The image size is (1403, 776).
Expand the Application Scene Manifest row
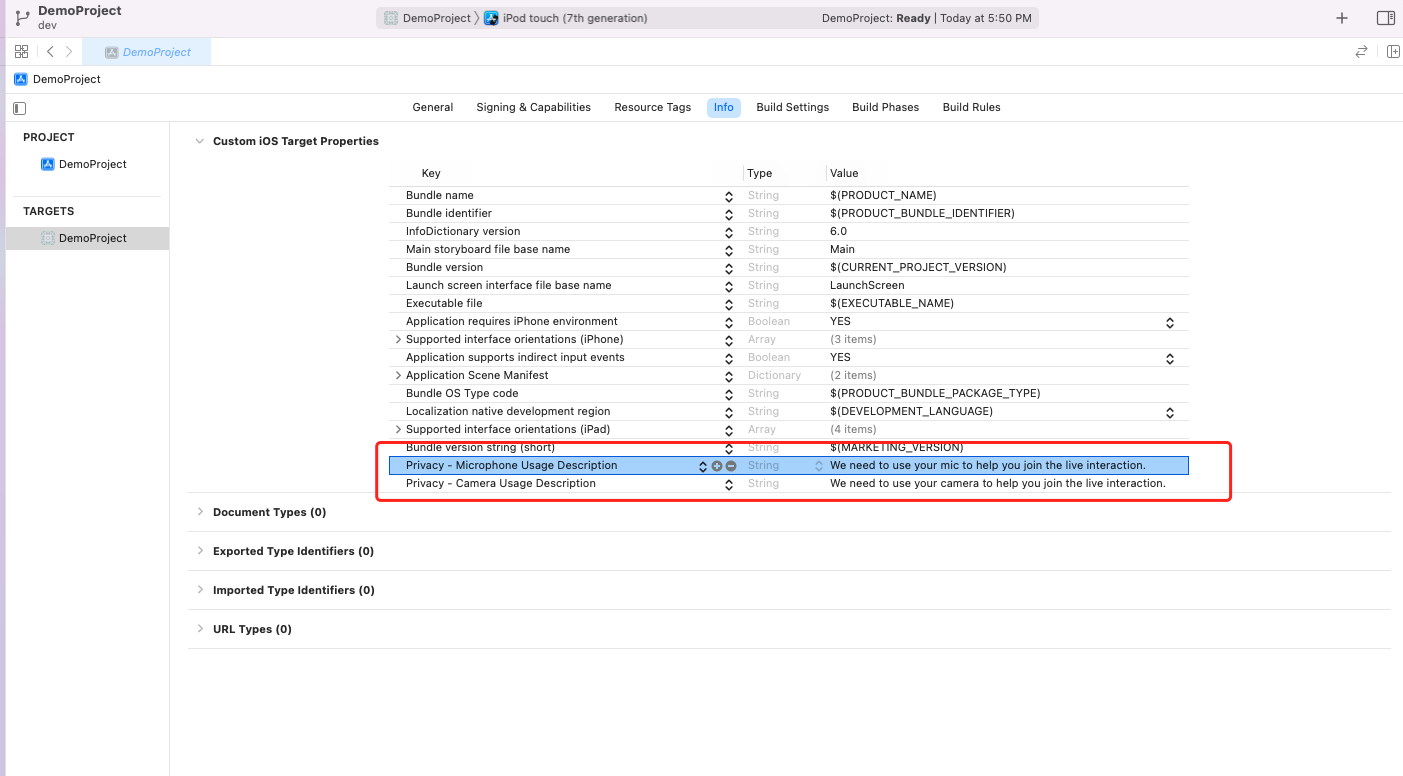(398, 375)
